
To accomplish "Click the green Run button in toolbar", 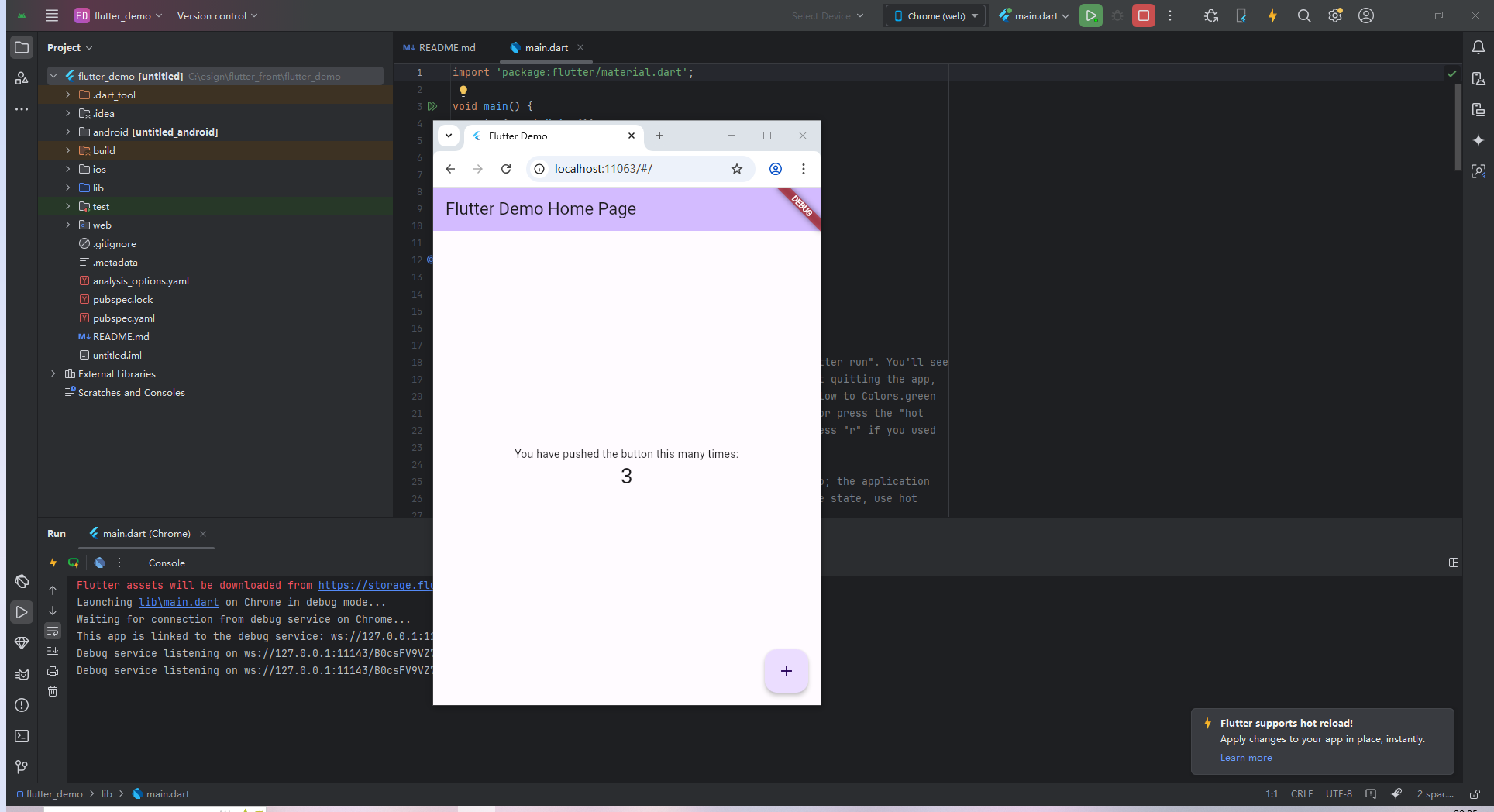I will [1090, 15].
